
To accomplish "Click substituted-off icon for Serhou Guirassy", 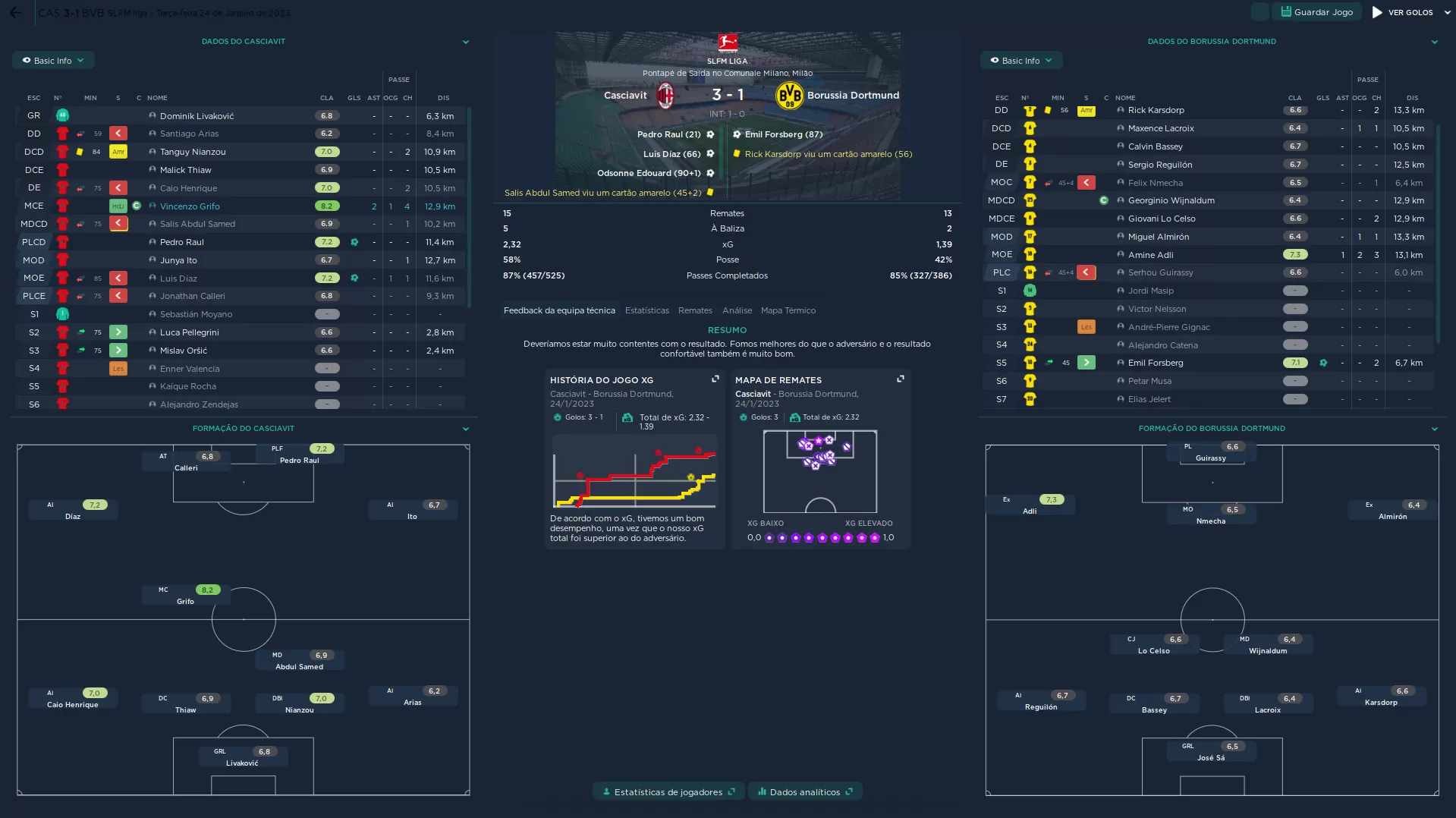I will pyautogui.click(x=1086, y=272).
